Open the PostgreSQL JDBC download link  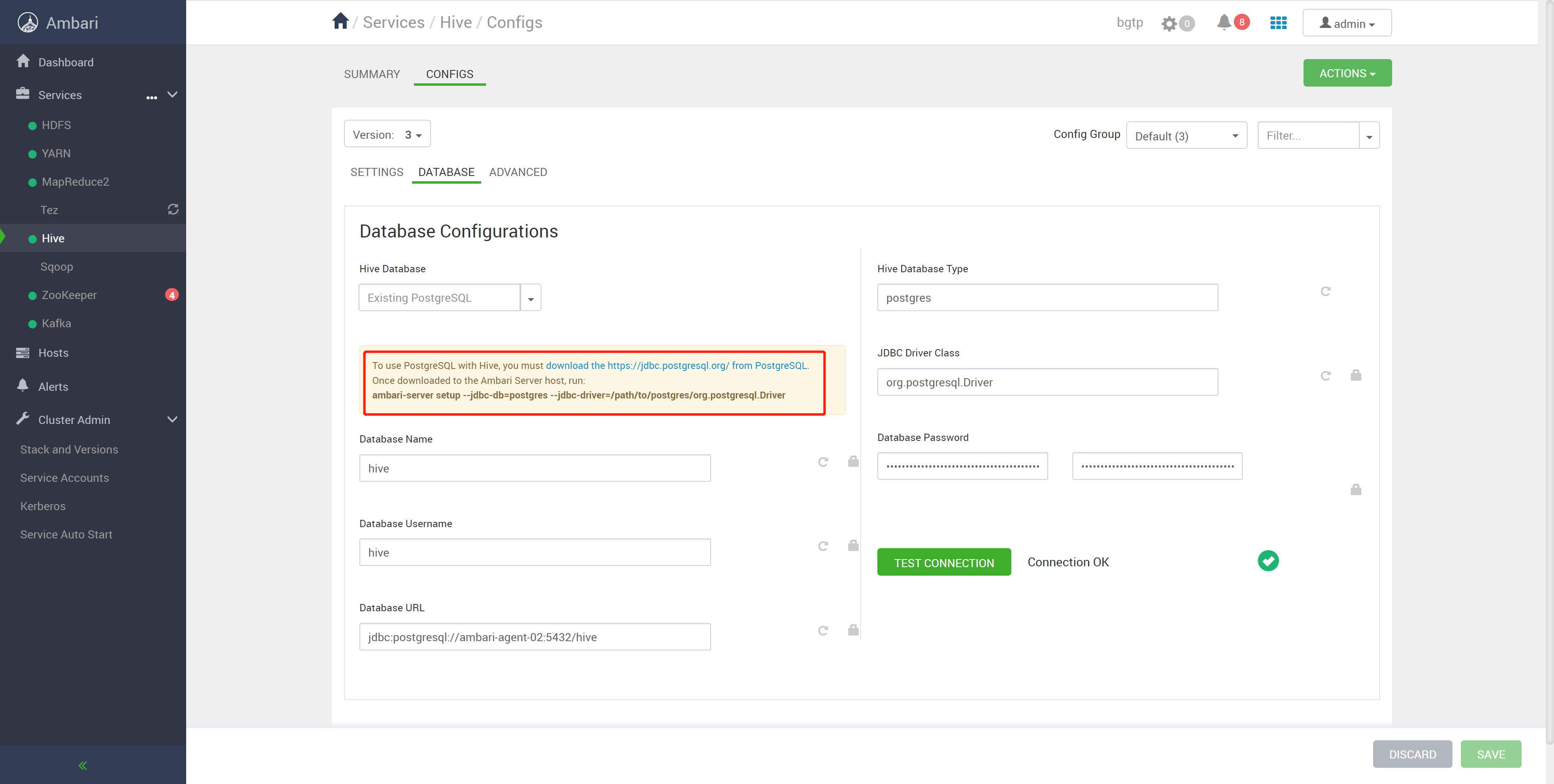tap(676, 365)
